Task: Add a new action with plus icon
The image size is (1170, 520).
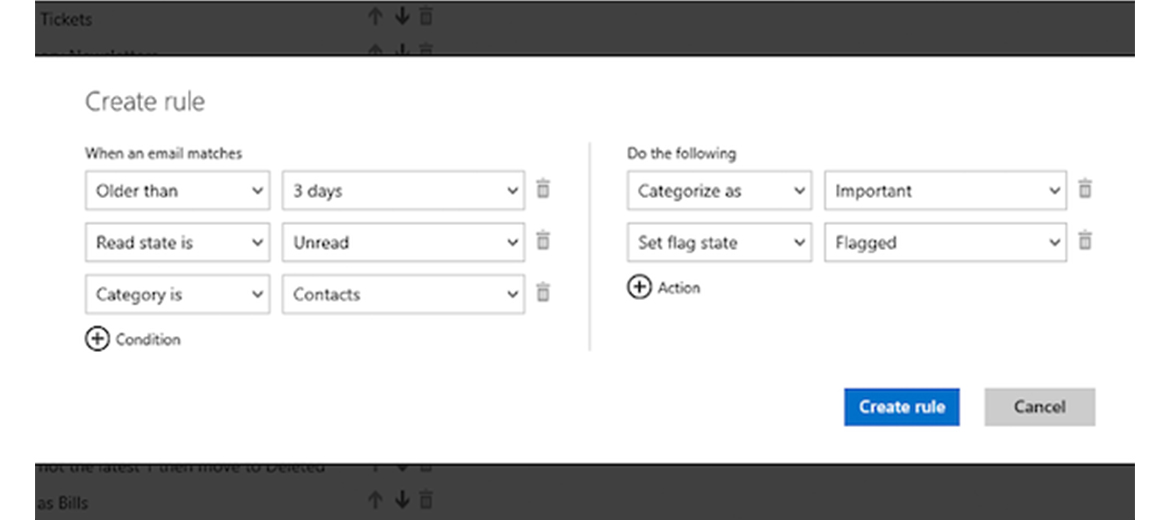Action: pos(639,287)
